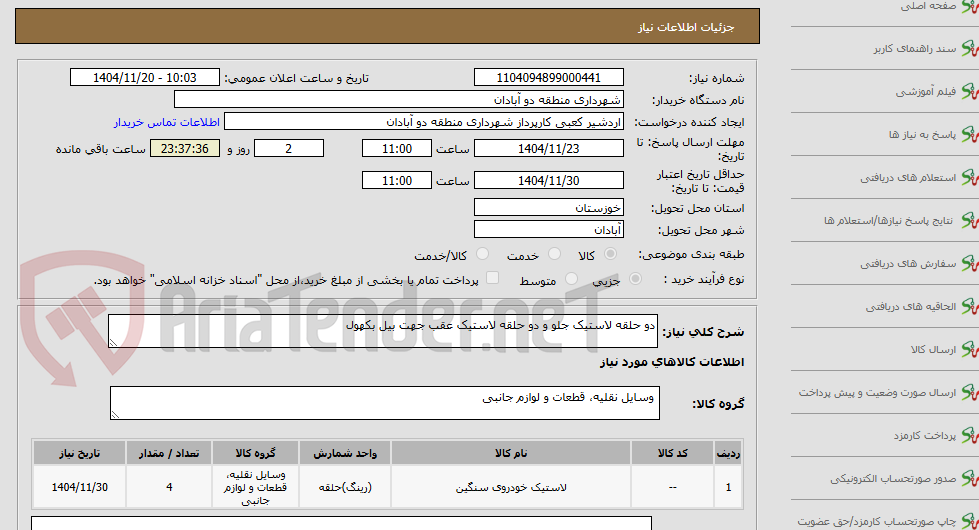Go to پاسخ به نیاز ها
The width and height of the screenshot is (979, 530).
coord(922,135)
